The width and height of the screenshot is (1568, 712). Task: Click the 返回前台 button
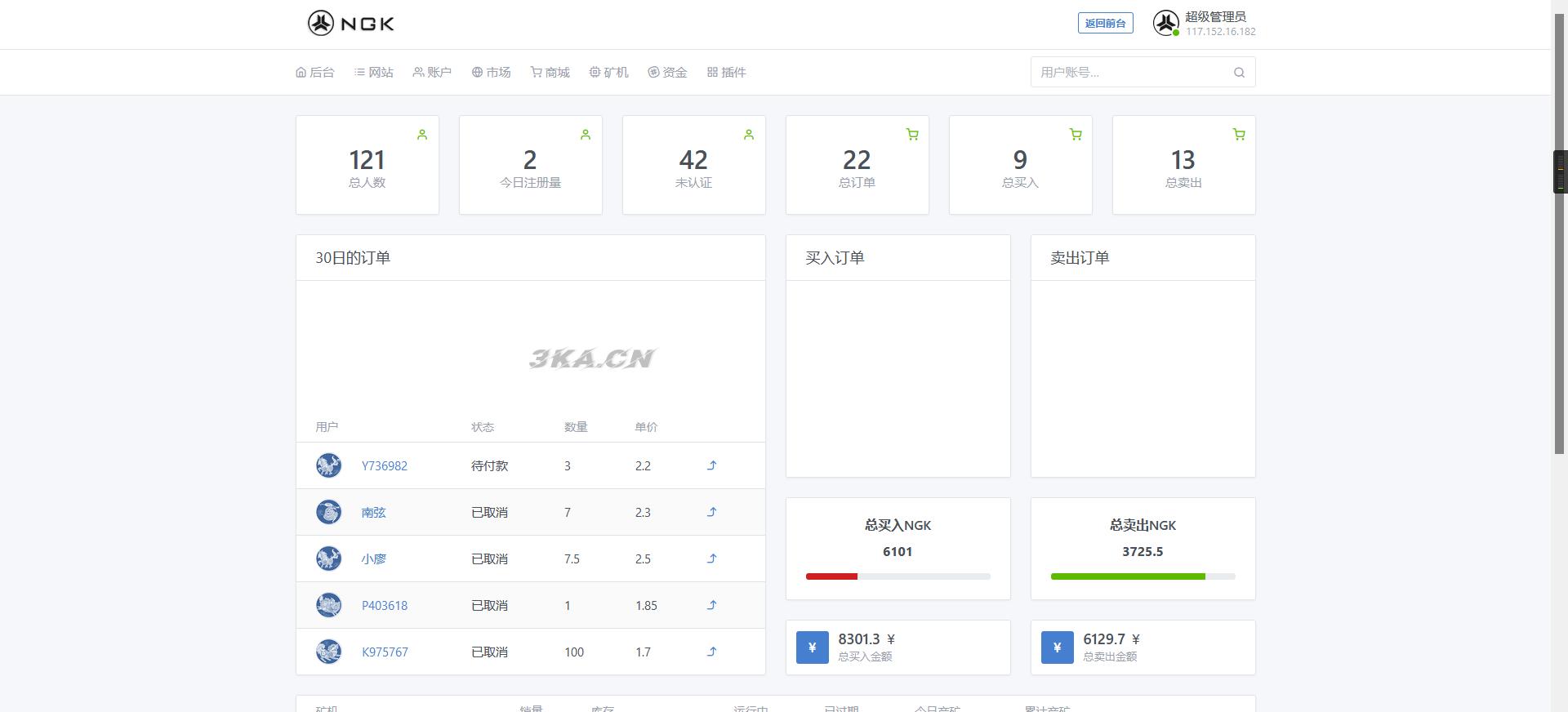pos(1105,24)
